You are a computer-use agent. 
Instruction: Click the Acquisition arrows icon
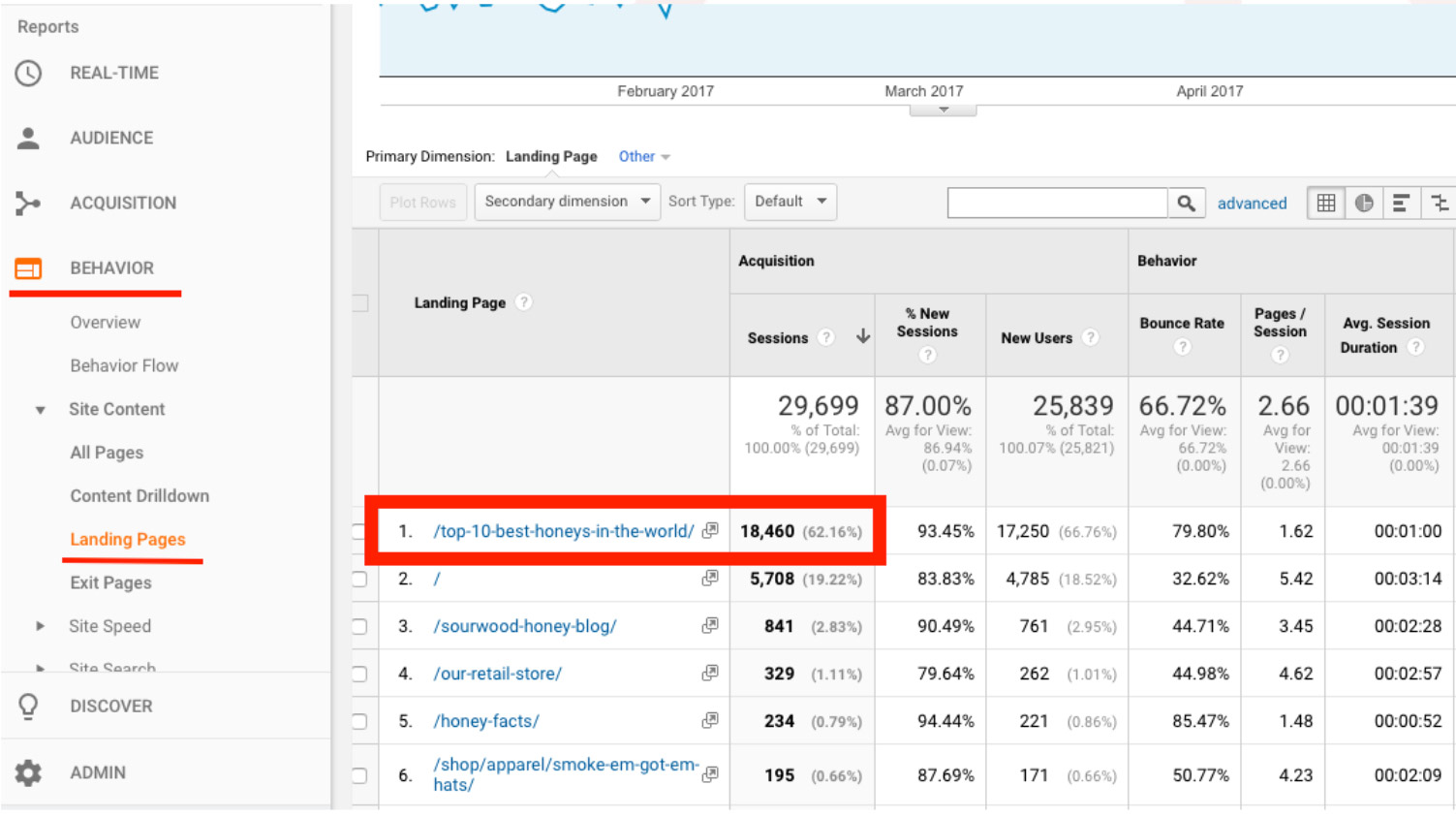tap(28, 204)
